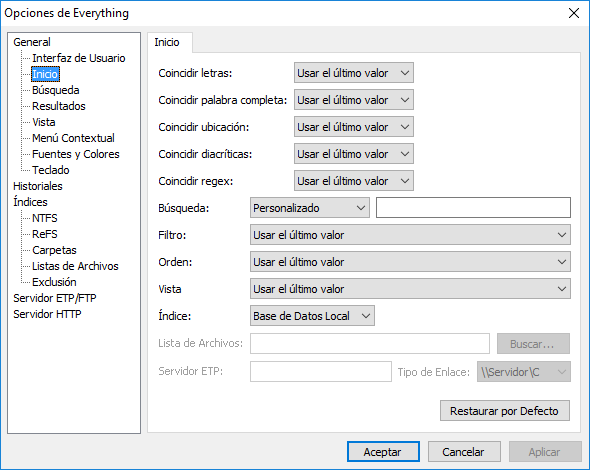Confirm with the Aceptar button

click(383, 452)
